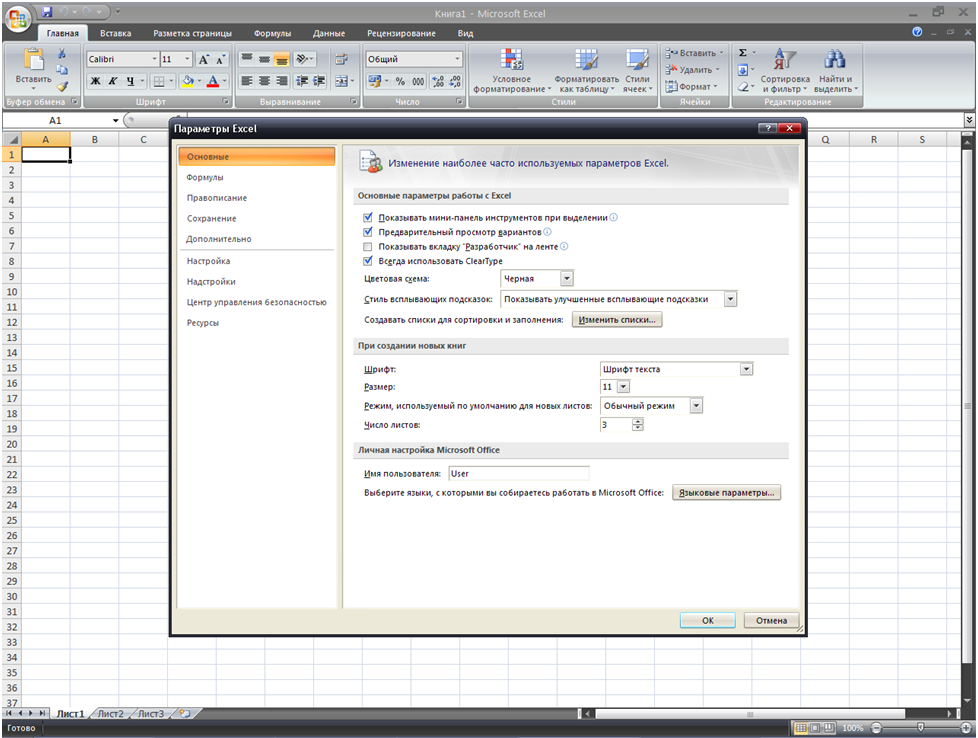Viewport: 978px width, 738px height.
Task: Open the ribbon font size dropdown
Action: click(x=187, y=59)
